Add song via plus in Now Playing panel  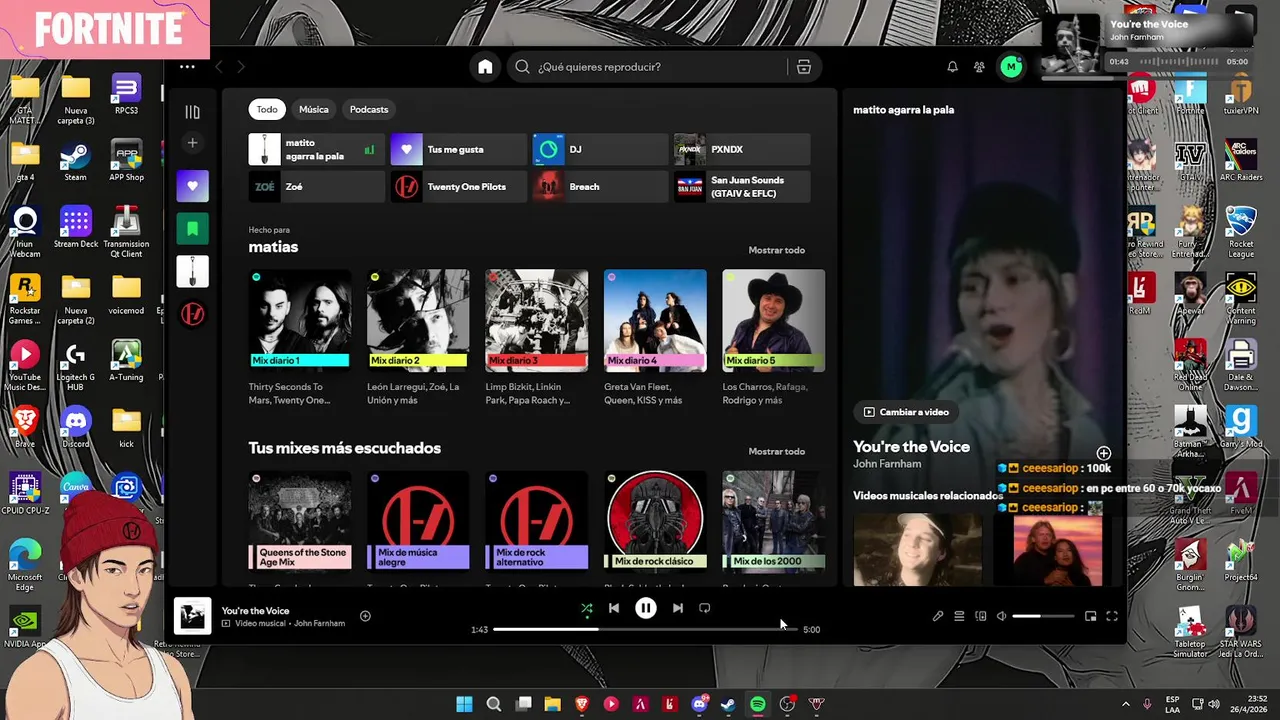pos(1104,454)
